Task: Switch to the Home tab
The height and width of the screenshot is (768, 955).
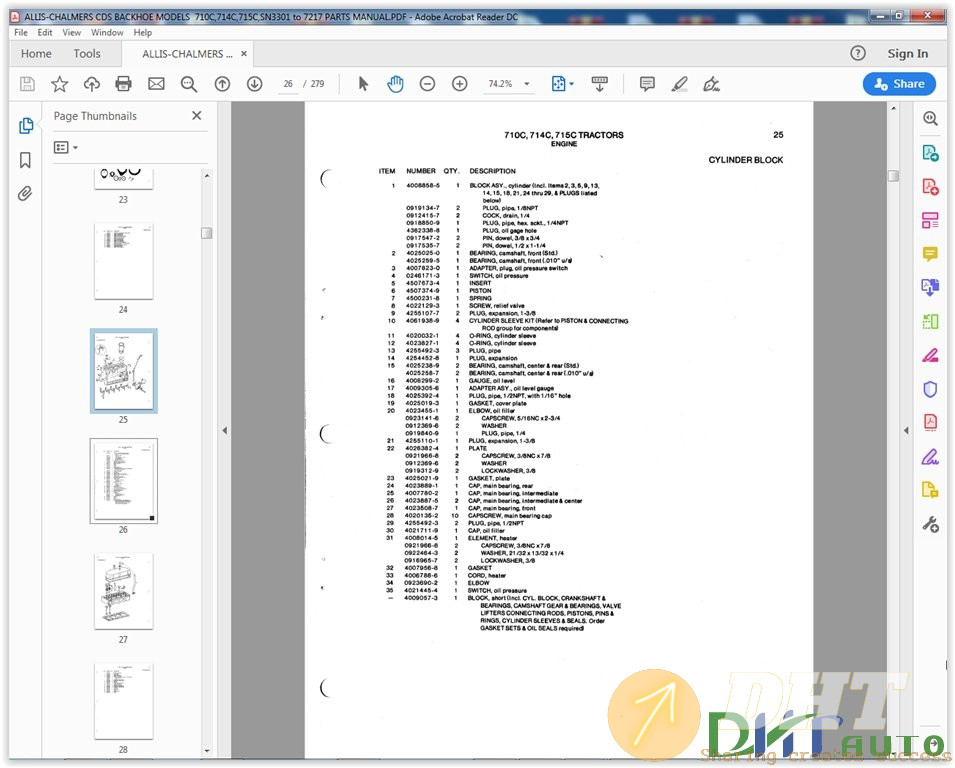Action: pos(37,54)
